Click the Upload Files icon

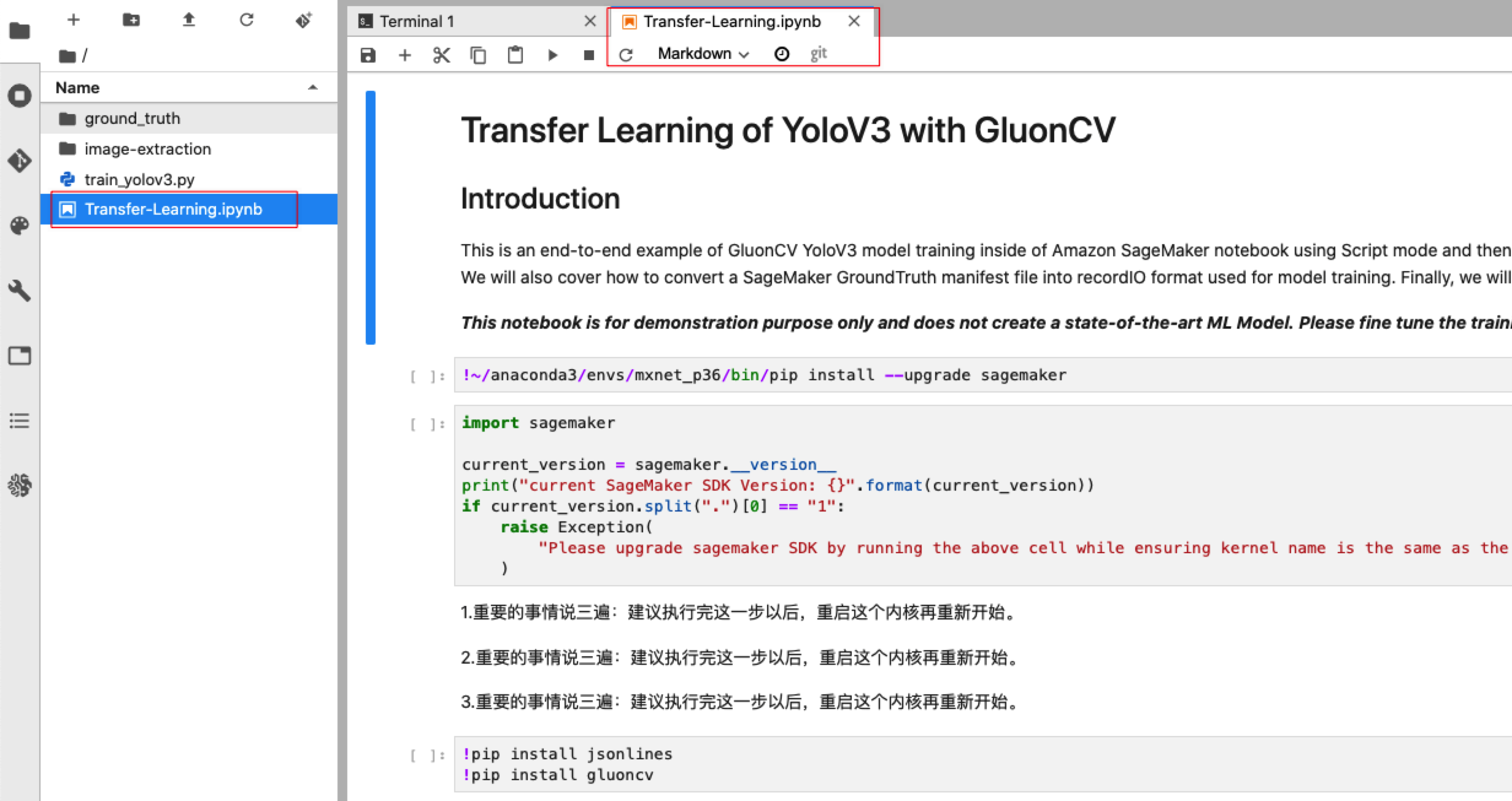189,20
